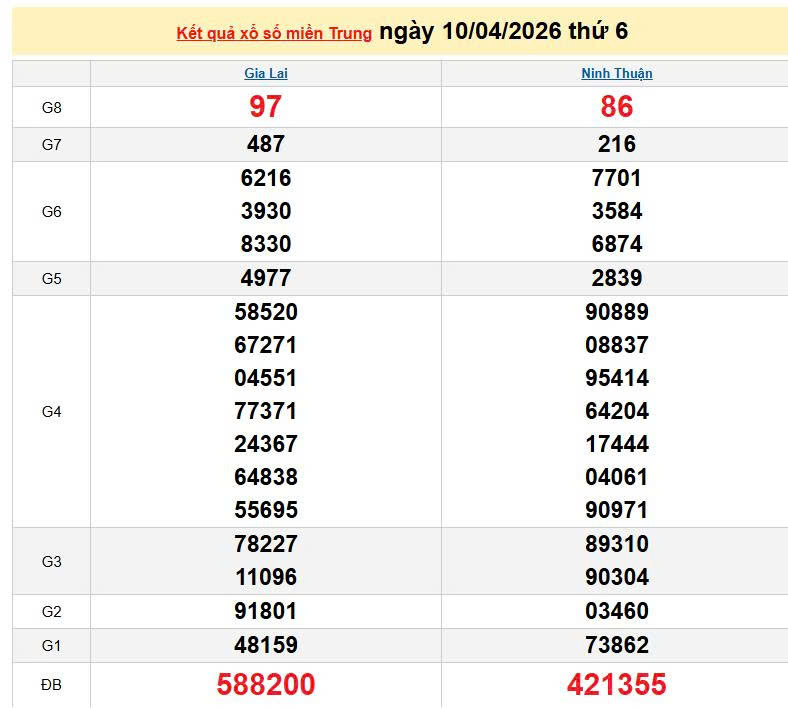Image resolution: width=788 pixels, height=708 pixels.
Task: Click Ninh Thuận G5 number 2839
Action: pyautogui.click(x=617, y=278)
